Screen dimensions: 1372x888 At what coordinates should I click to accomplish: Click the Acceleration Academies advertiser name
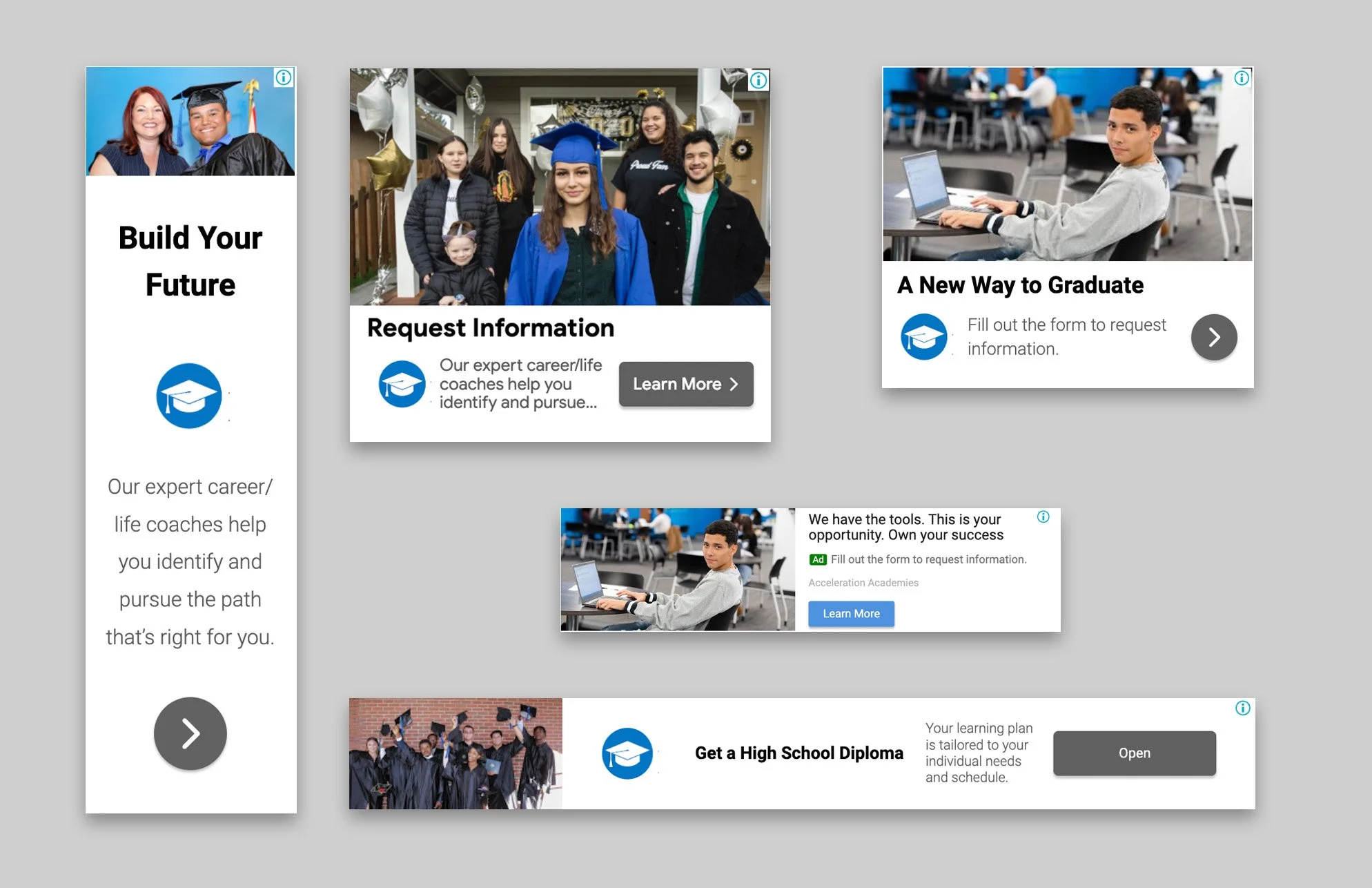[x=863, y=582]
